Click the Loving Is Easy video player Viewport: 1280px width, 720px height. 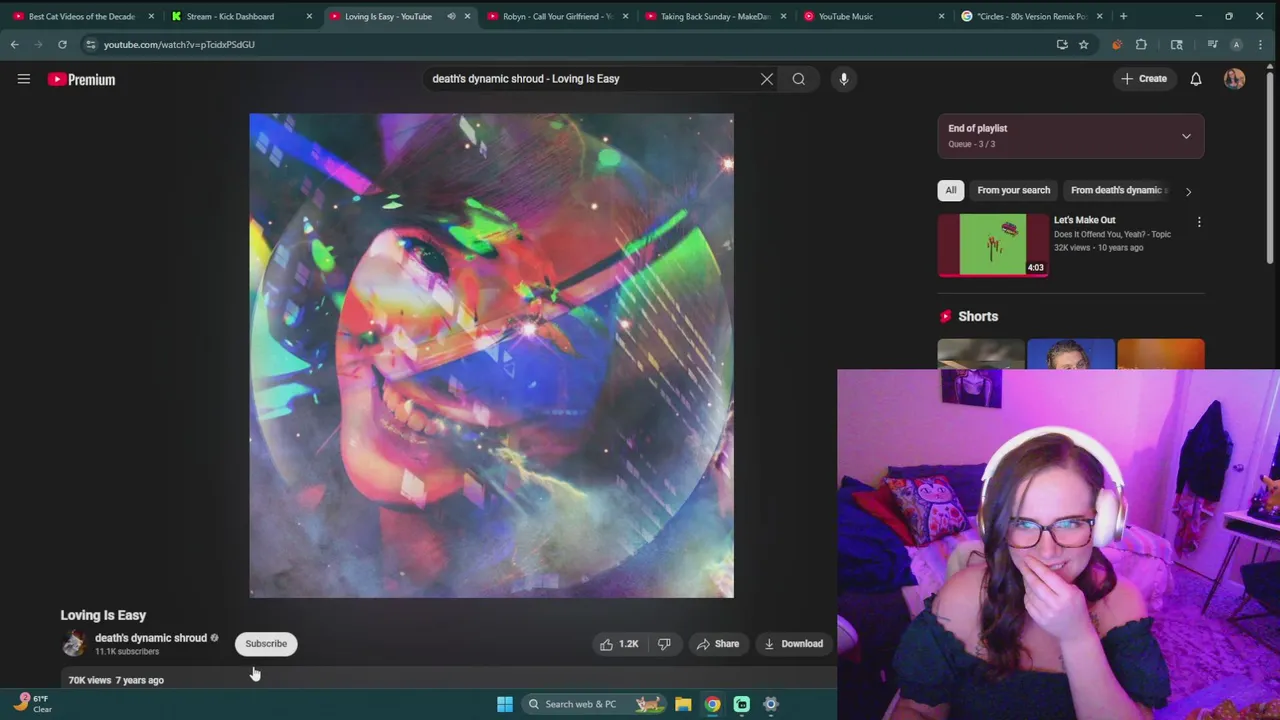pyautogui.click(x=491, y=355)
